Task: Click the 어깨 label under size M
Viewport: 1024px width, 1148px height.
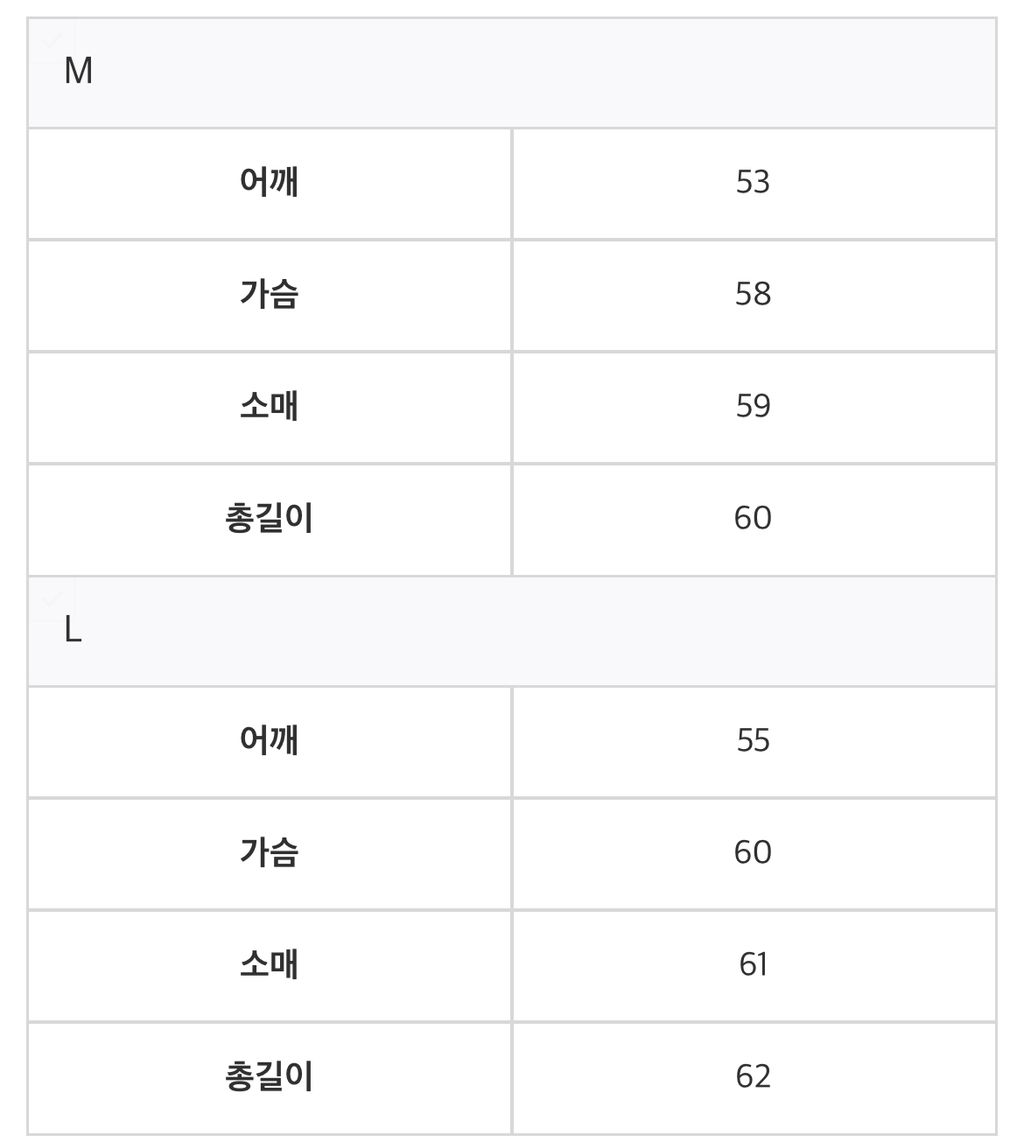Action: 269,183
